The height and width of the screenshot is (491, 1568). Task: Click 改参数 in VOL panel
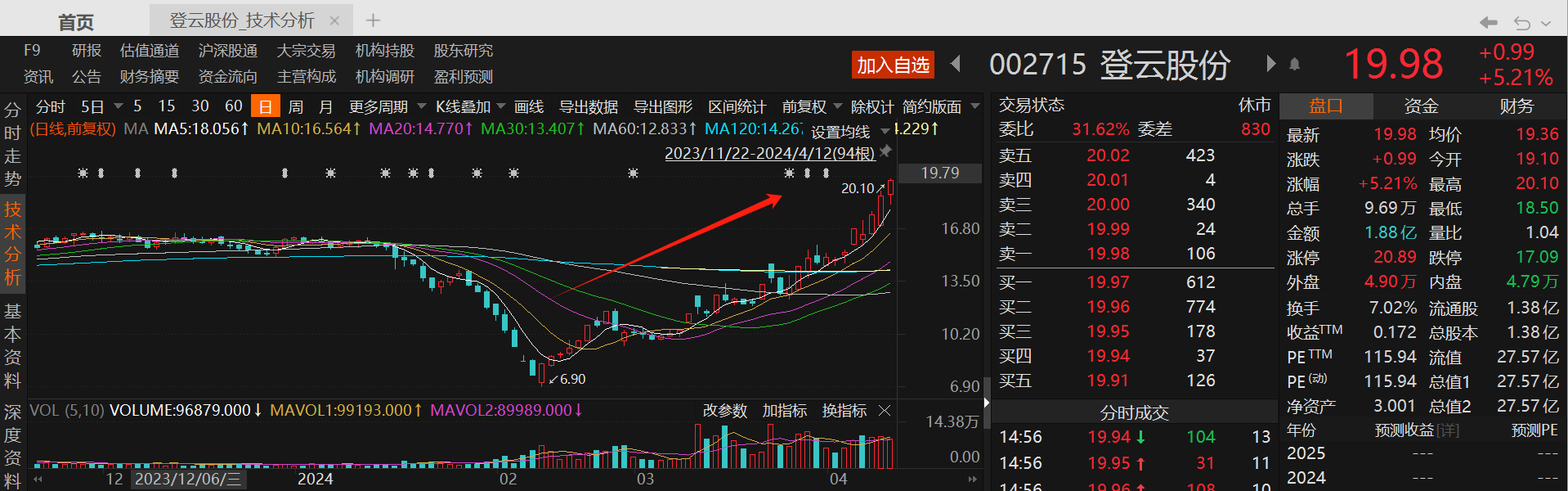tap(725, 411)
